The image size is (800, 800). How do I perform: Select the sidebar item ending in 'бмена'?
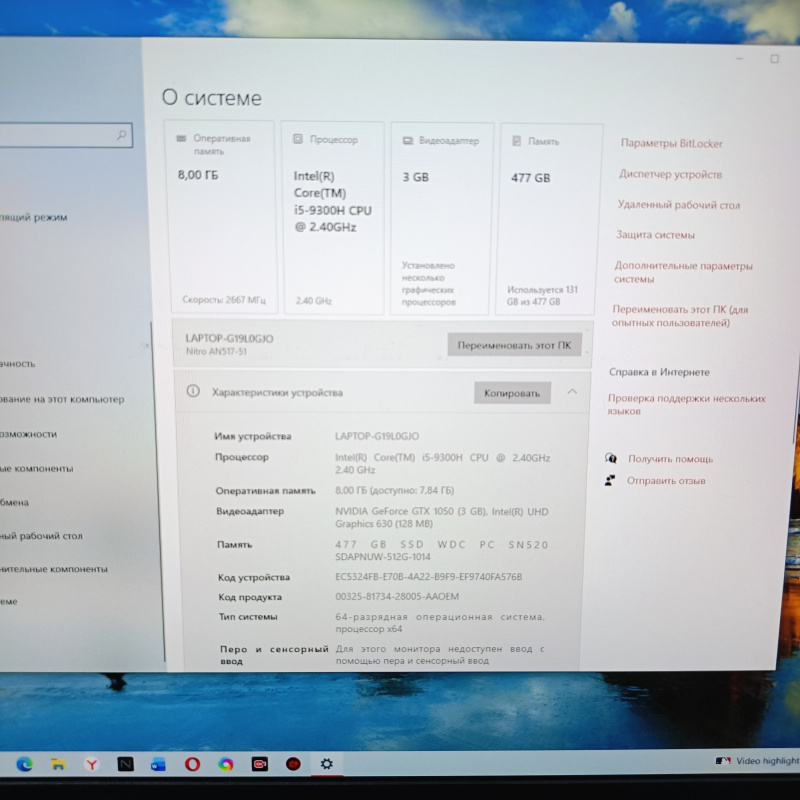coord(14,503)
